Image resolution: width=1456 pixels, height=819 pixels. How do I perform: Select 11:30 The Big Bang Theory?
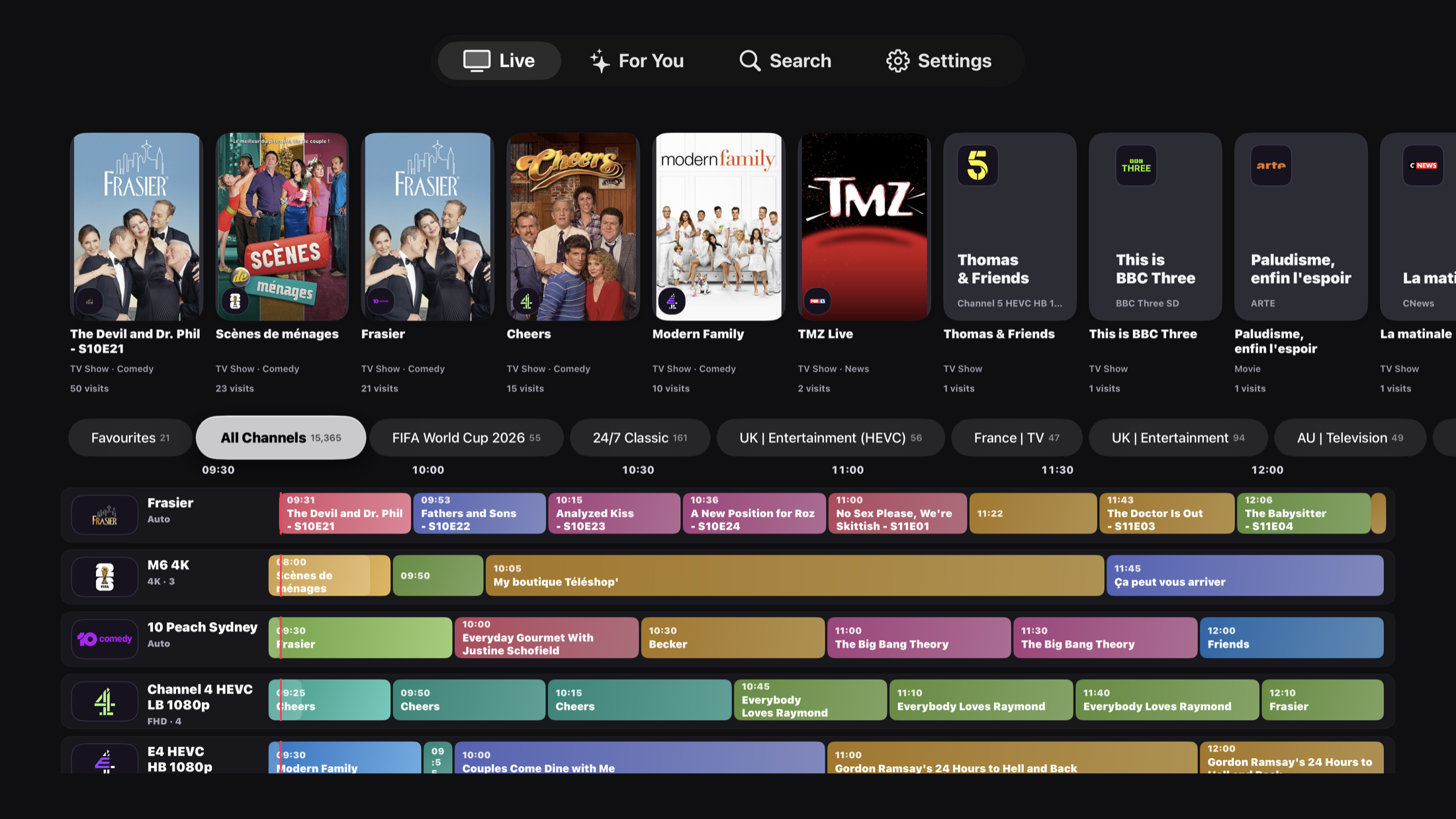[x=1105, y=638]
